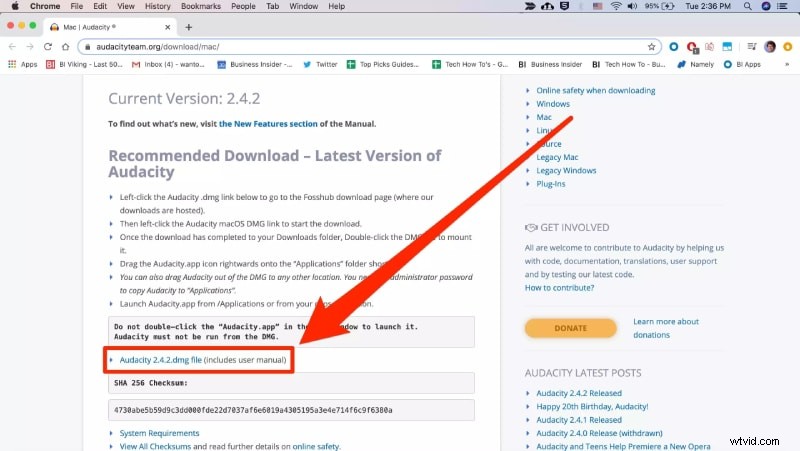Viewport: 800px width, 451px height.
Task: Open the Help menu
Action: coord(336,6)
